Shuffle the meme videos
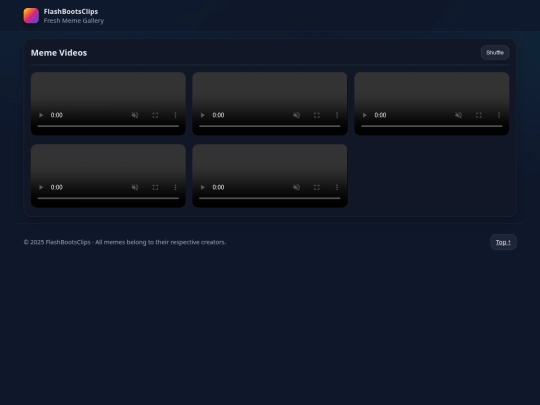 coord(495,53)
